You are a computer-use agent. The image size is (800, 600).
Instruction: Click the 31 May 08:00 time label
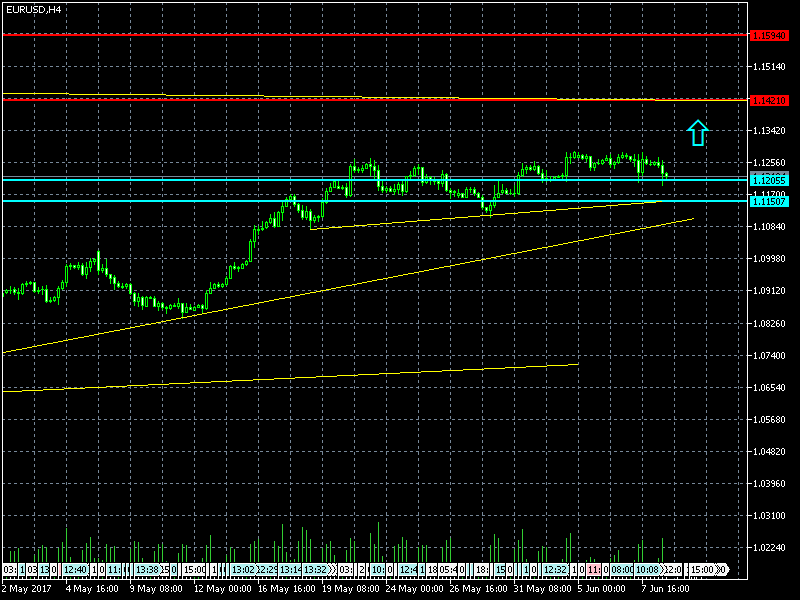coord(542,589)
